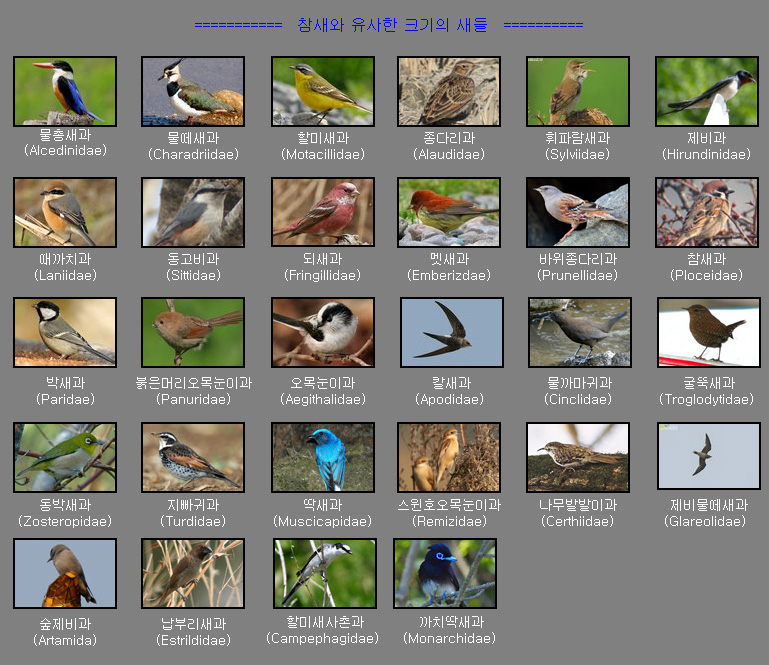Select the Laniidae shrike thumbnail
The width and height of the screenshot is (769, 665).
pos(65,212)
